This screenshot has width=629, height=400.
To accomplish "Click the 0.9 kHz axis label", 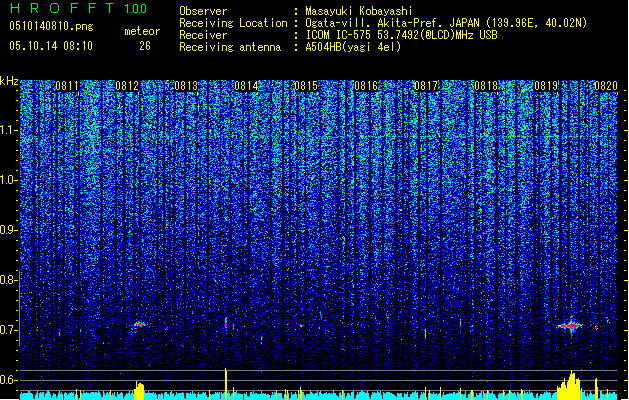I will [8, 230].
